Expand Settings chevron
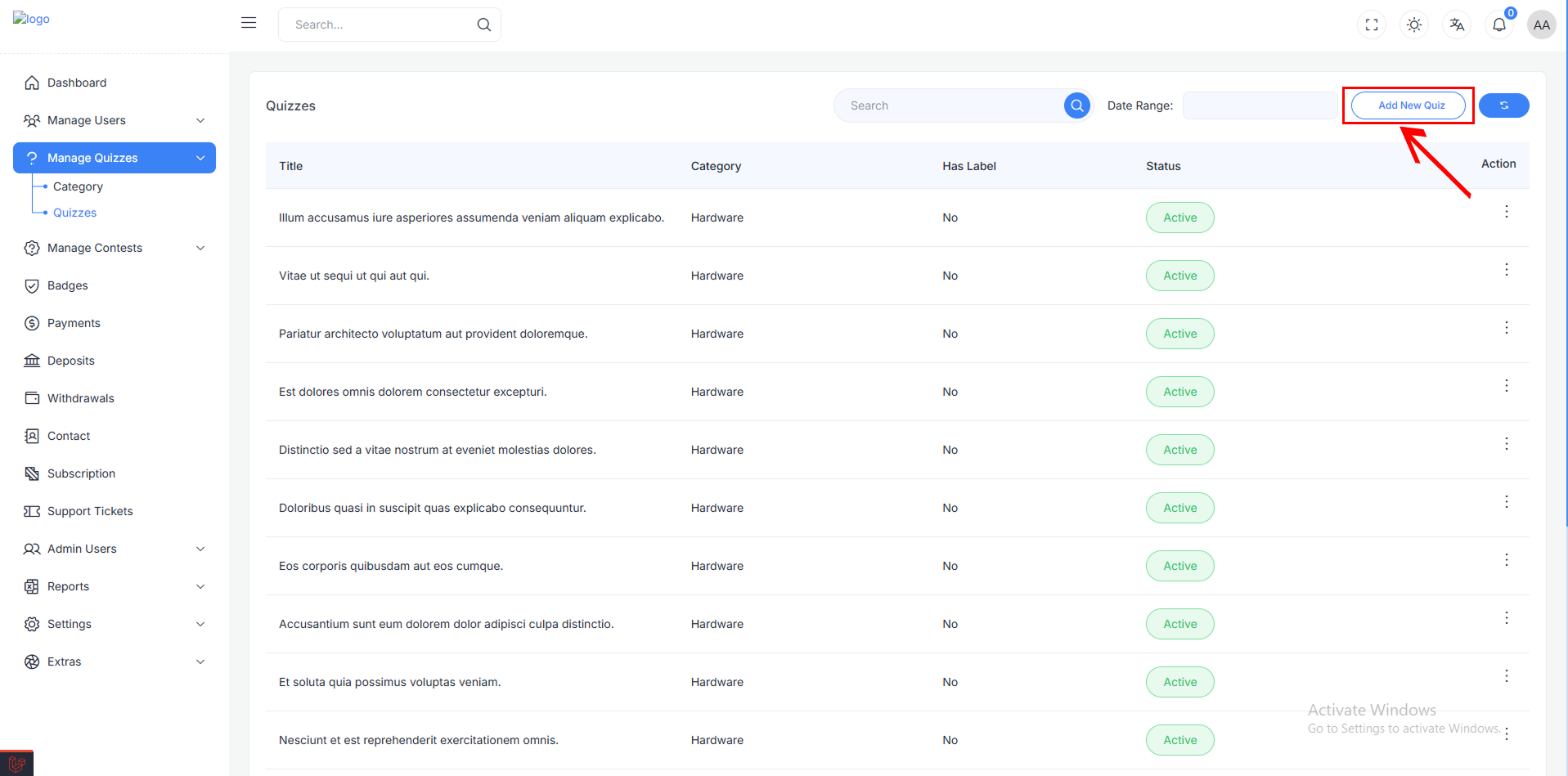The height and width of the screenshot is (776, 1568). click(200, 624)
